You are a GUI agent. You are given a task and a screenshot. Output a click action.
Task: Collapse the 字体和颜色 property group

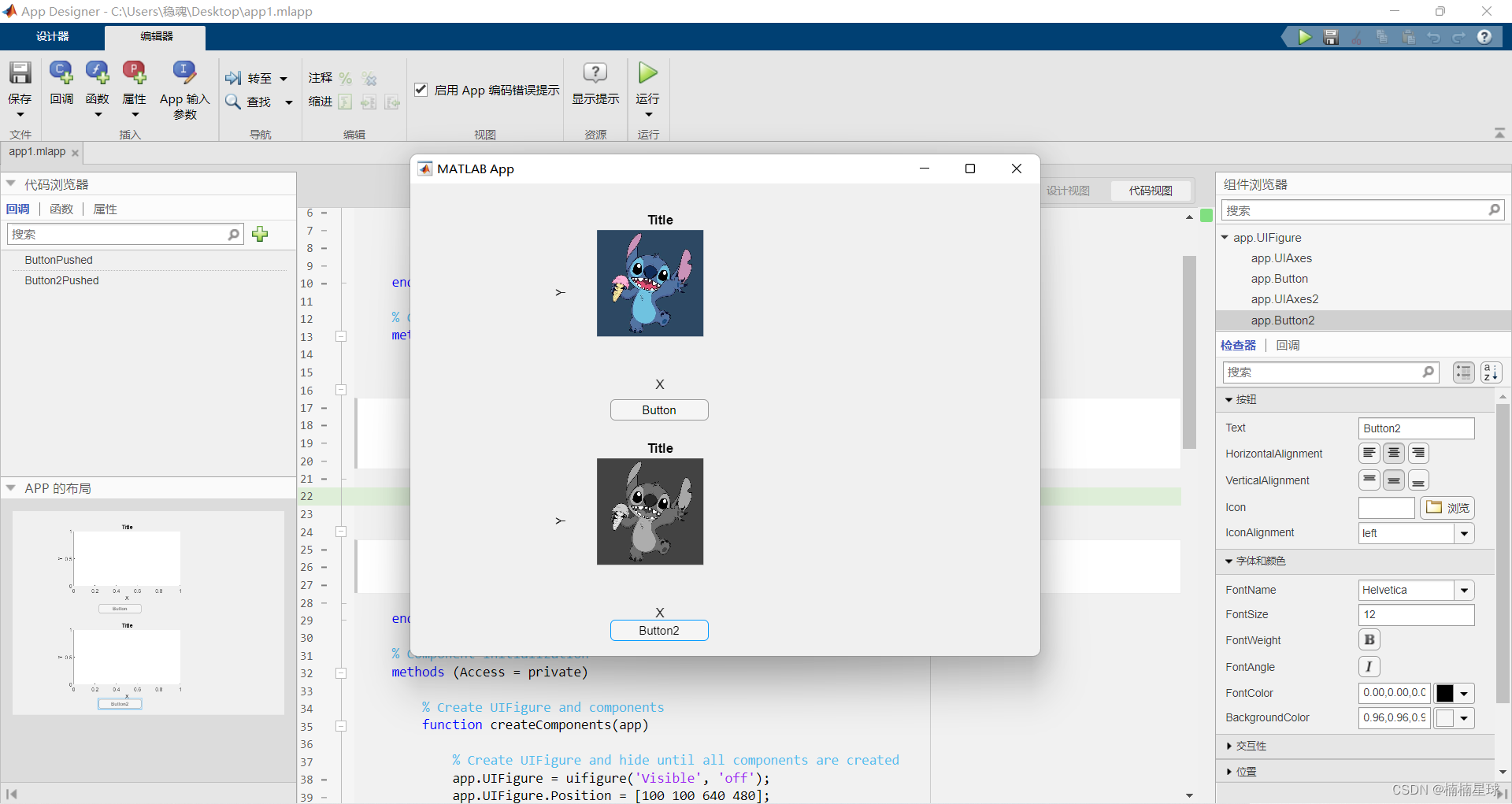click(x=1228, y=561)
